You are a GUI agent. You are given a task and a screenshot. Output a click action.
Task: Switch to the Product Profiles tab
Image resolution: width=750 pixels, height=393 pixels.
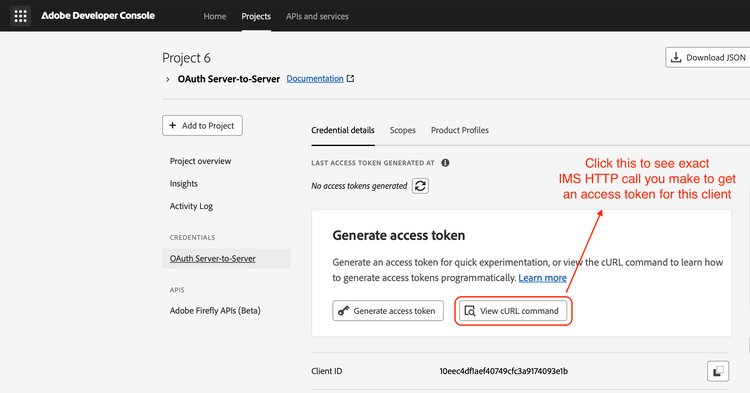pos(460,130)
